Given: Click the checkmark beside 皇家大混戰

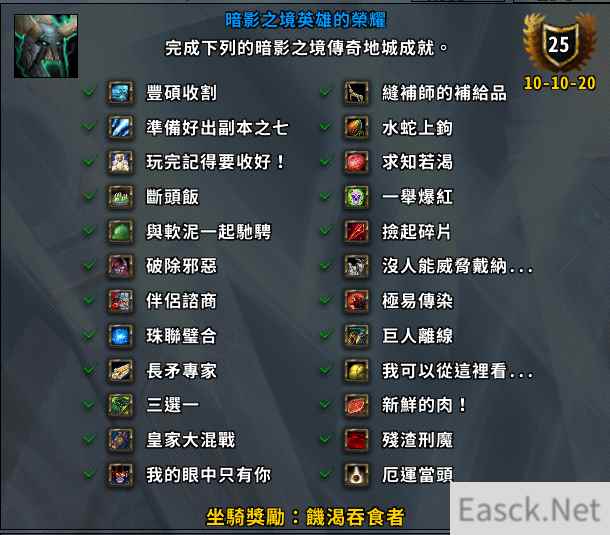Looking at the screenshot, I should [89, 439].
